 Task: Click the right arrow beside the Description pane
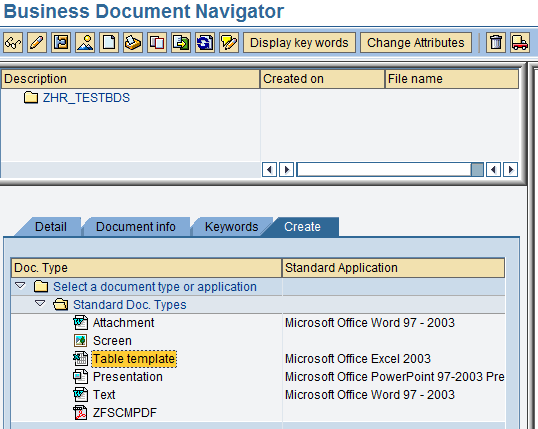[286, 170]
